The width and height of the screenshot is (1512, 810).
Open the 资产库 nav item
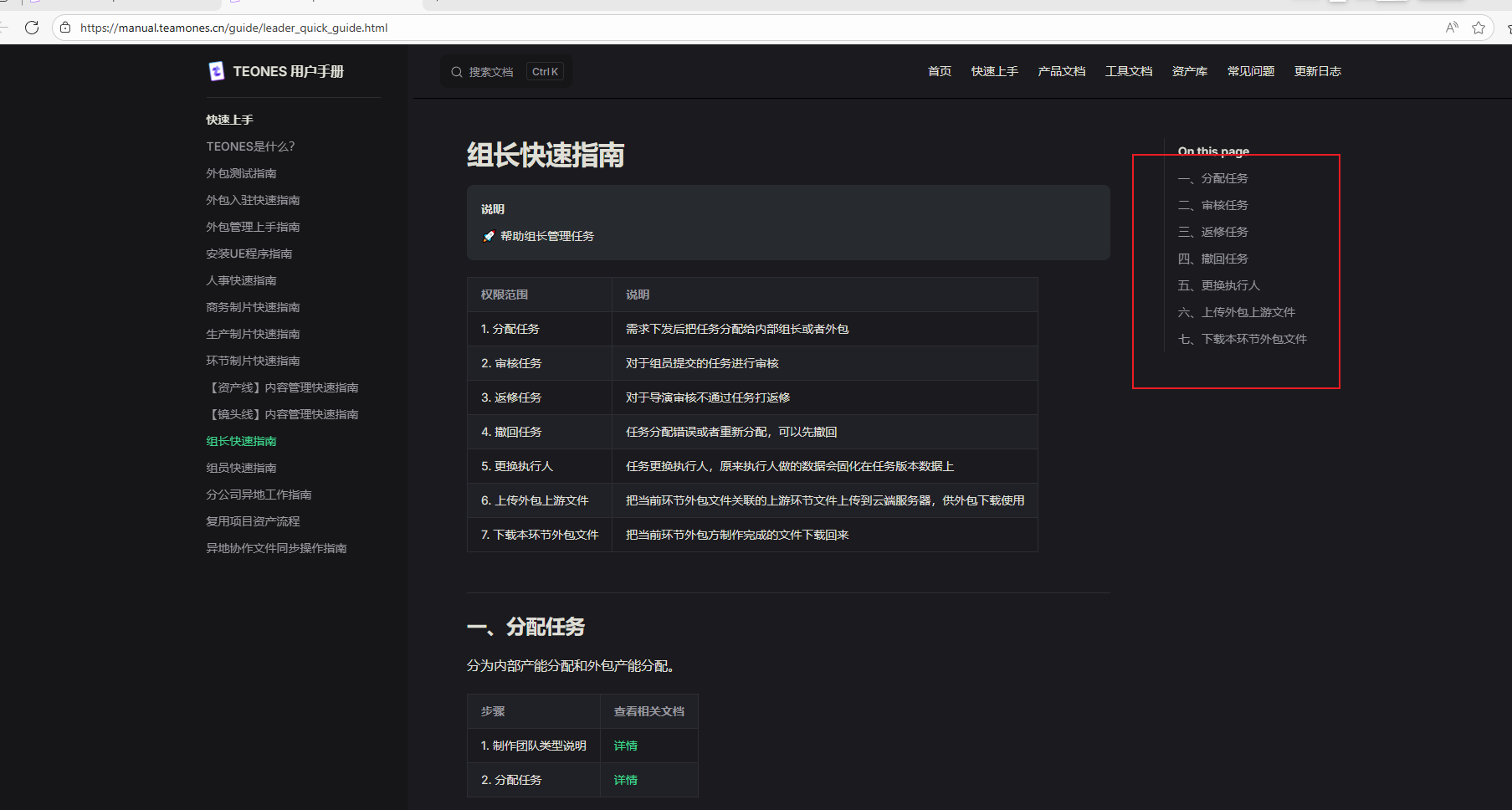[x=1190, y=71]
